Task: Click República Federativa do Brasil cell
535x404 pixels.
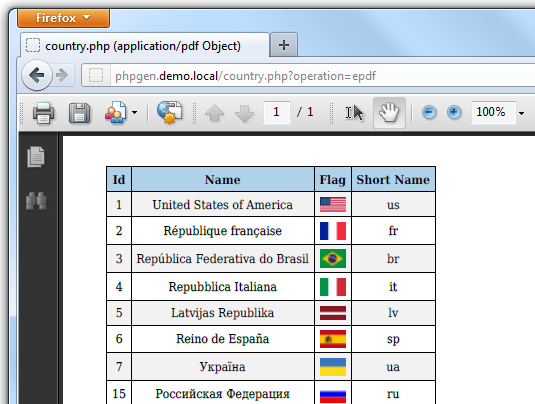Action: click(x=222, y=259)
